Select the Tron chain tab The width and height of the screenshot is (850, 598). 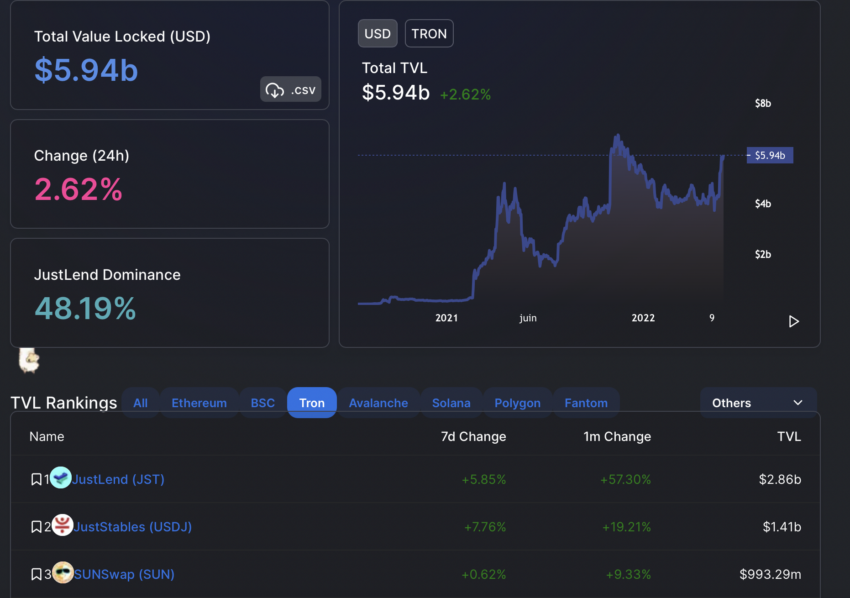(312, 403)
